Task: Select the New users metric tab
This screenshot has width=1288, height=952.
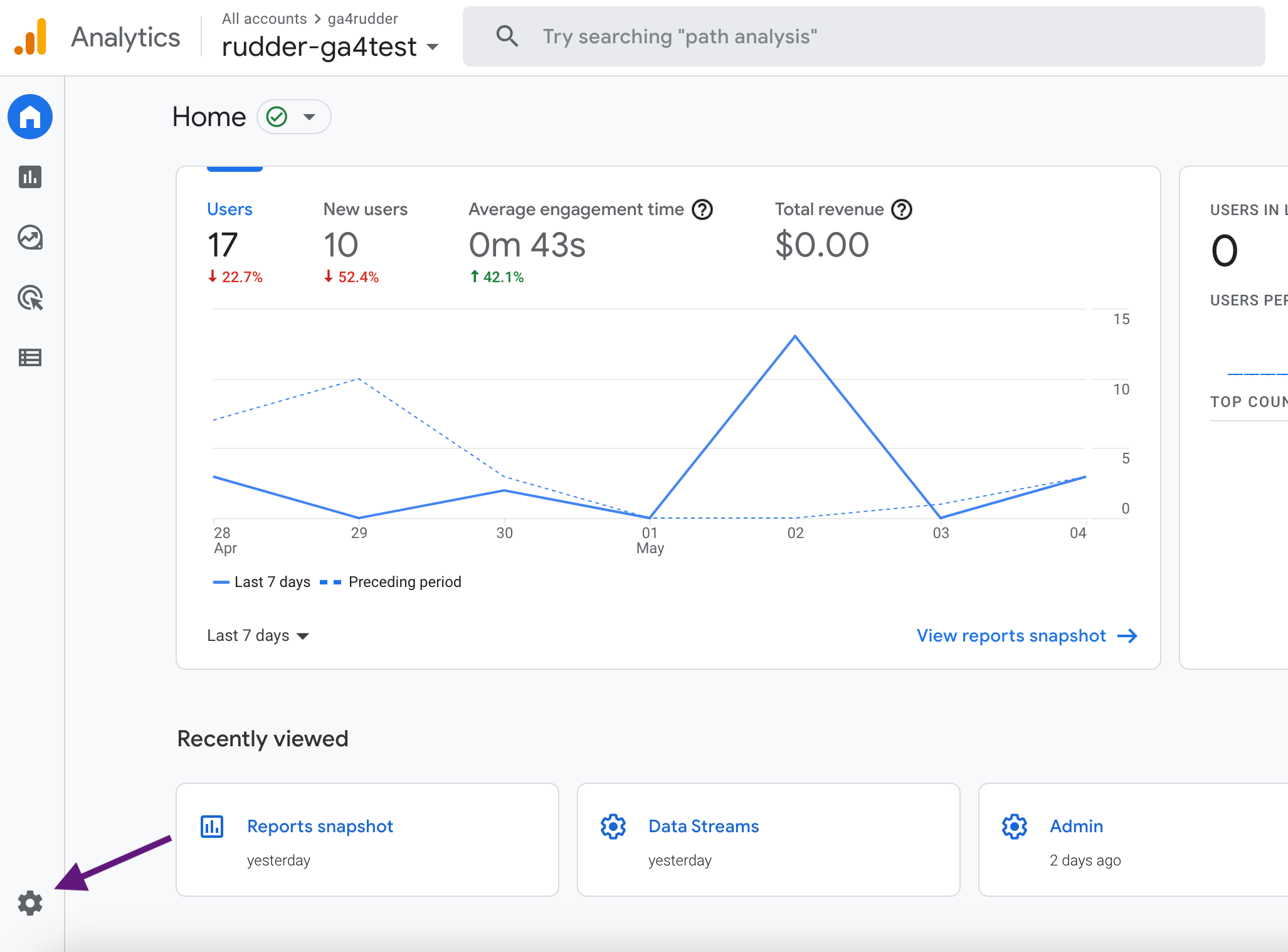Action: 365,209
